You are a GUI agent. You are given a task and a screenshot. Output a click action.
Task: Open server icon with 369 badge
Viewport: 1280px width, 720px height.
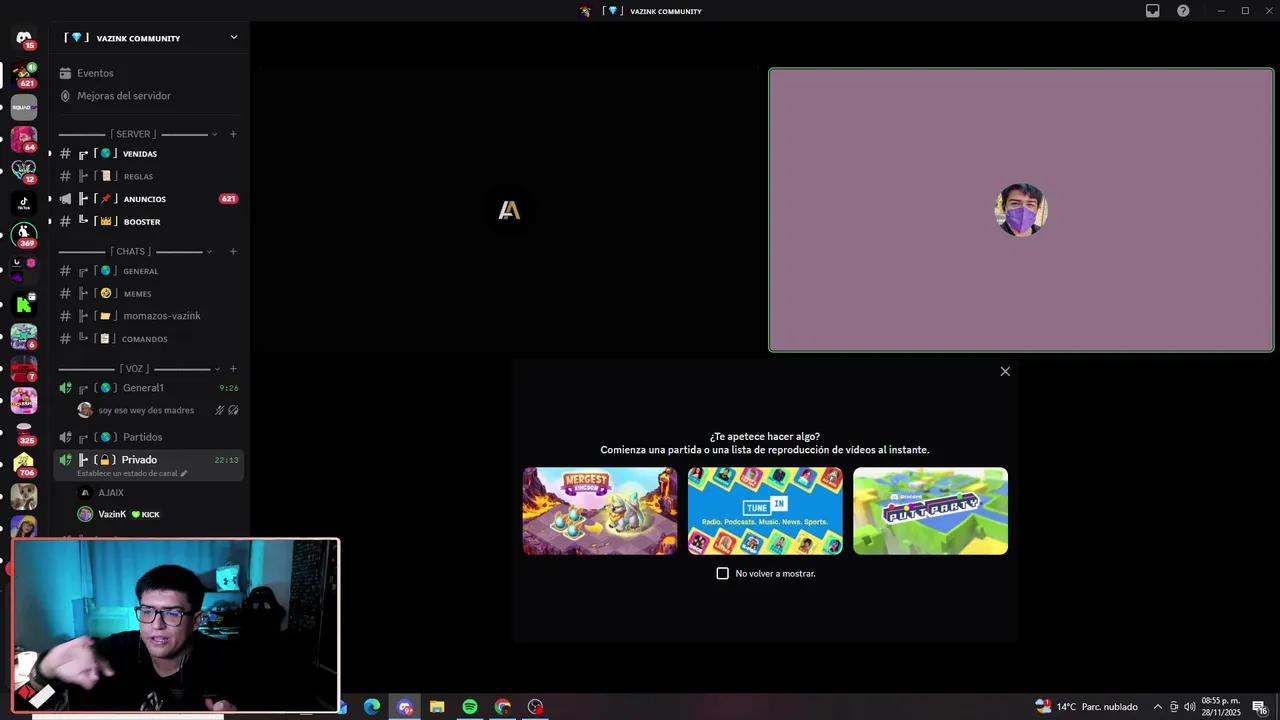tap(24, 235)
